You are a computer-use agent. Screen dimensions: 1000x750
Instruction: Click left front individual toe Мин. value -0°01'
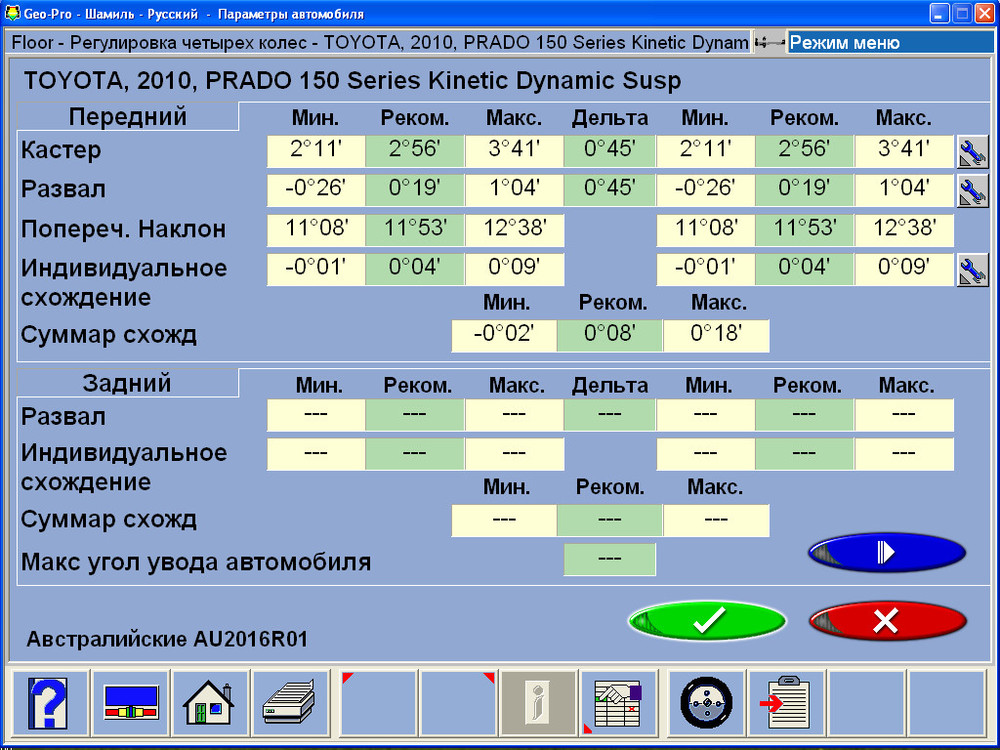[x=316, y=269]
